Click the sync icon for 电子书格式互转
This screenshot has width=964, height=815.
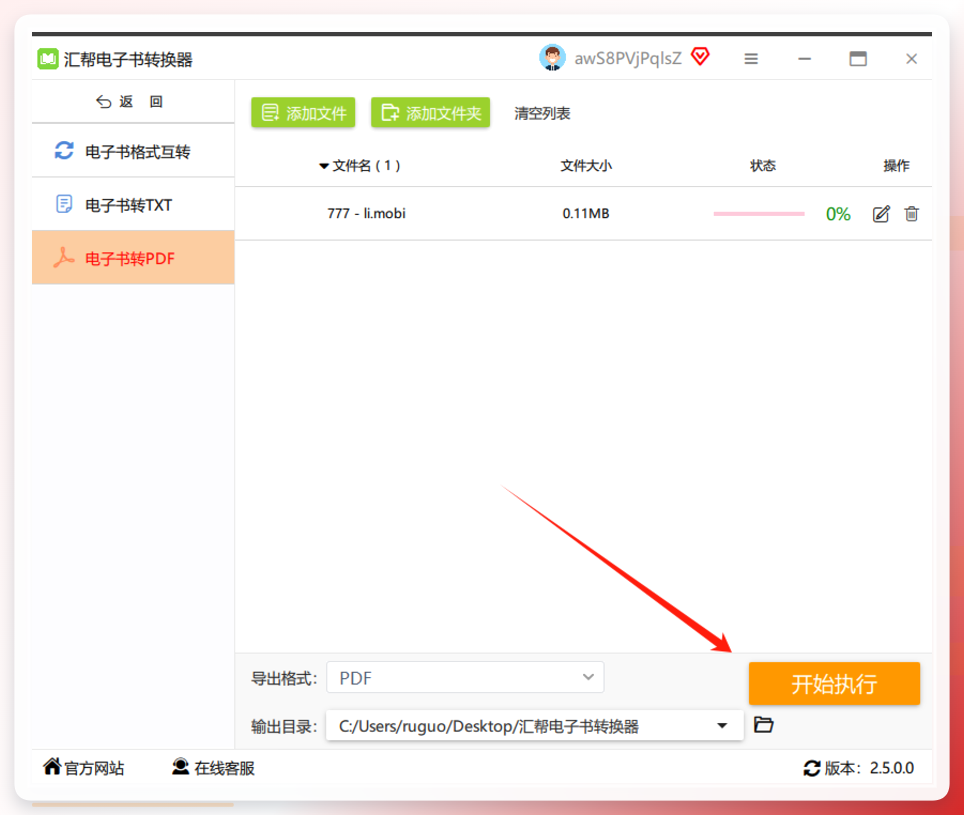(x=64, y=151)
